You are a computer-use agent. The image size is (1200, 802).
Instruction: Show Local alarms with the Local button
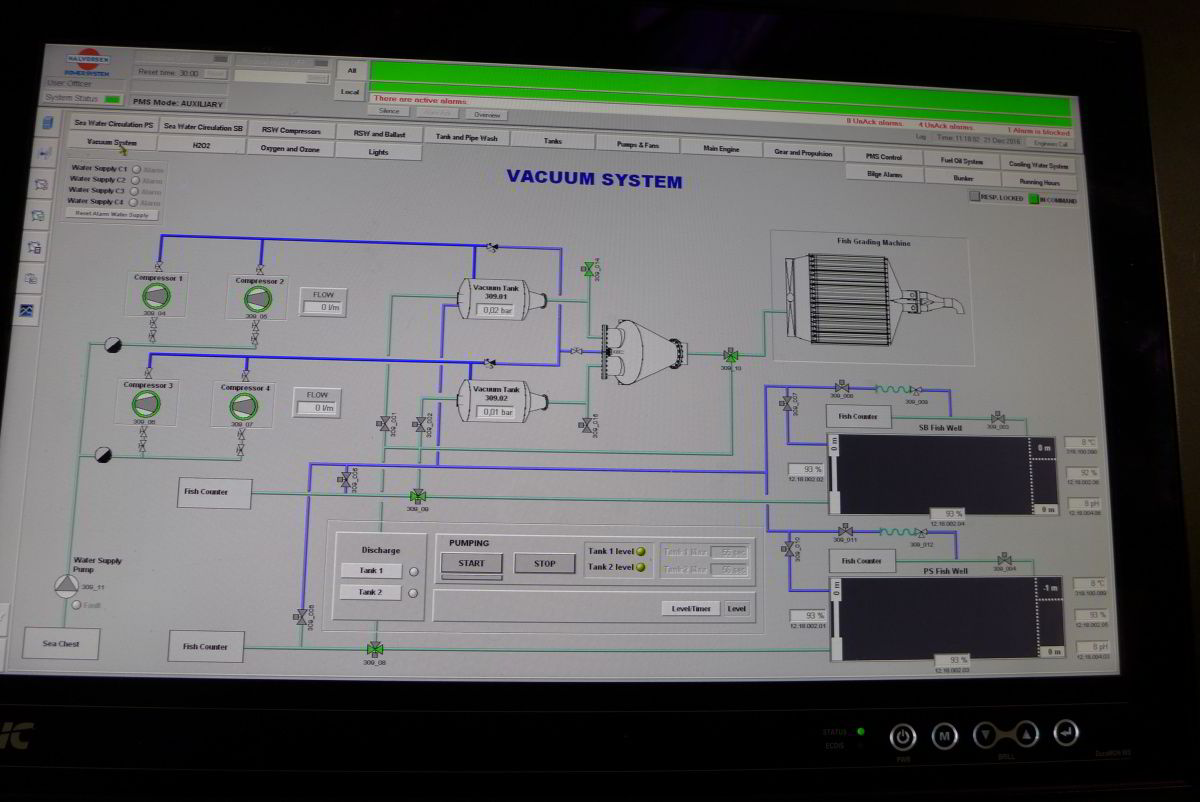click(351, 92)
